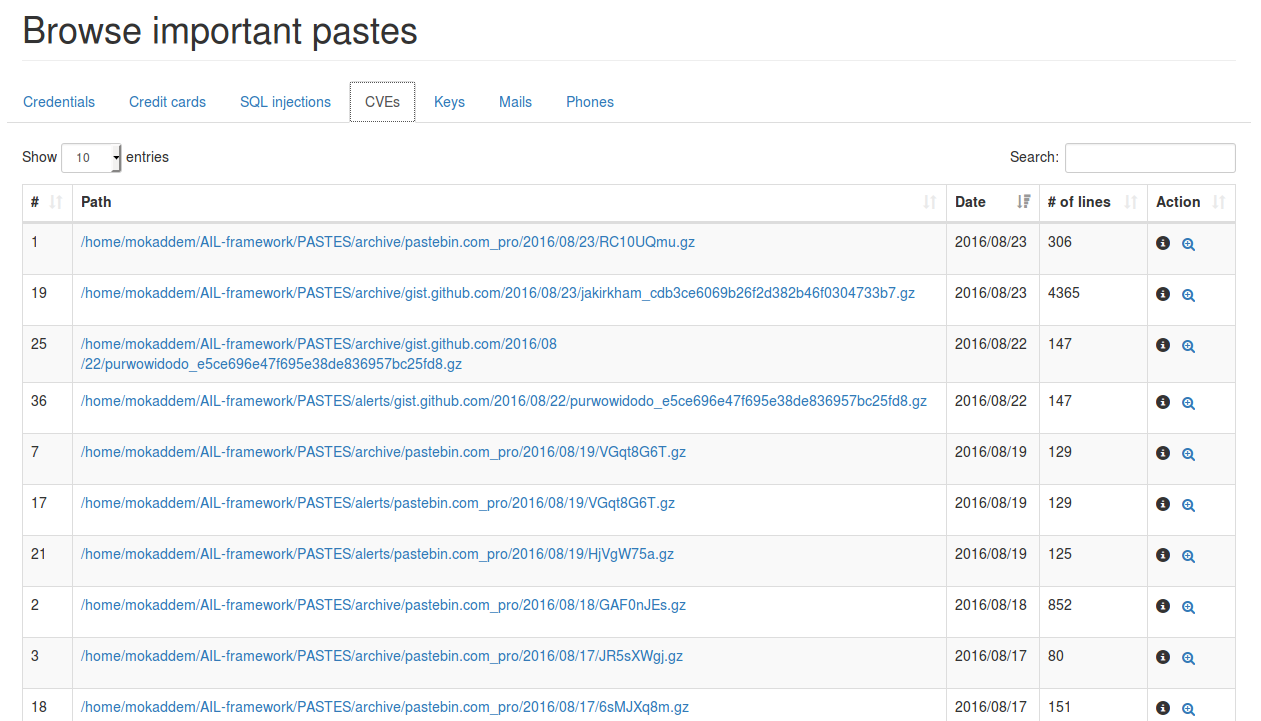Show info for HjVgW75a.gz paste
Image resolution: width=1261 pixels, height=721 pixels.
point(1163,555)
